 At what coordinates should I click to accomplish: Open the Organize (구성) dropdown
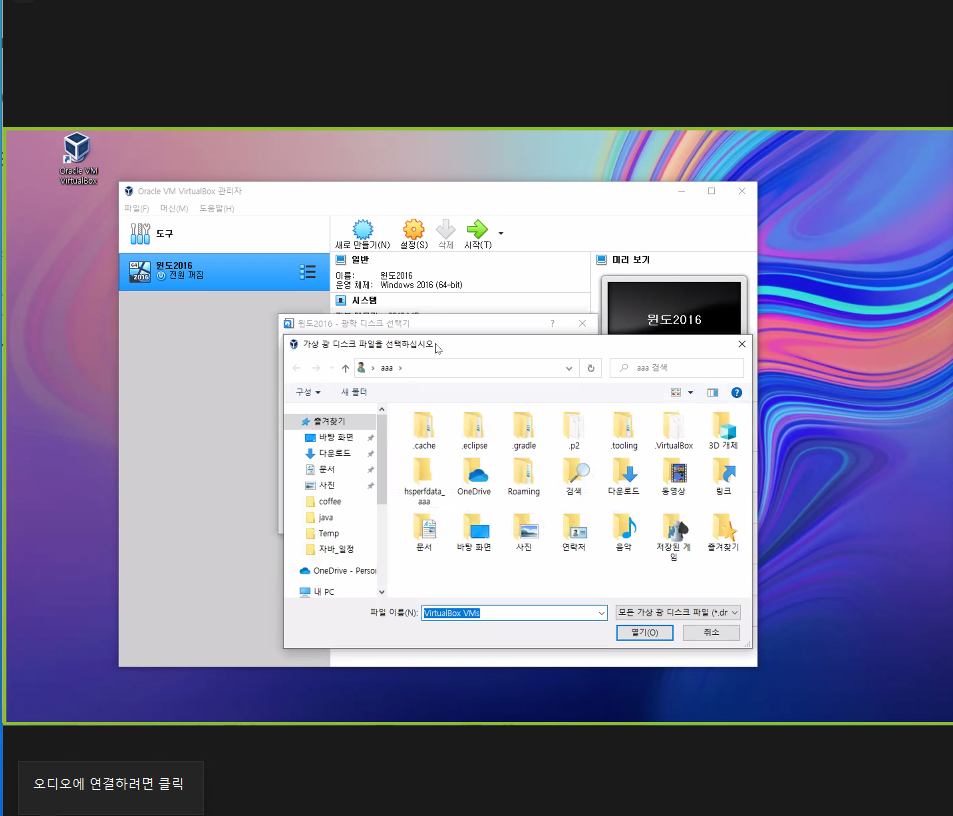pyautogui.click(x=308, y=392)
